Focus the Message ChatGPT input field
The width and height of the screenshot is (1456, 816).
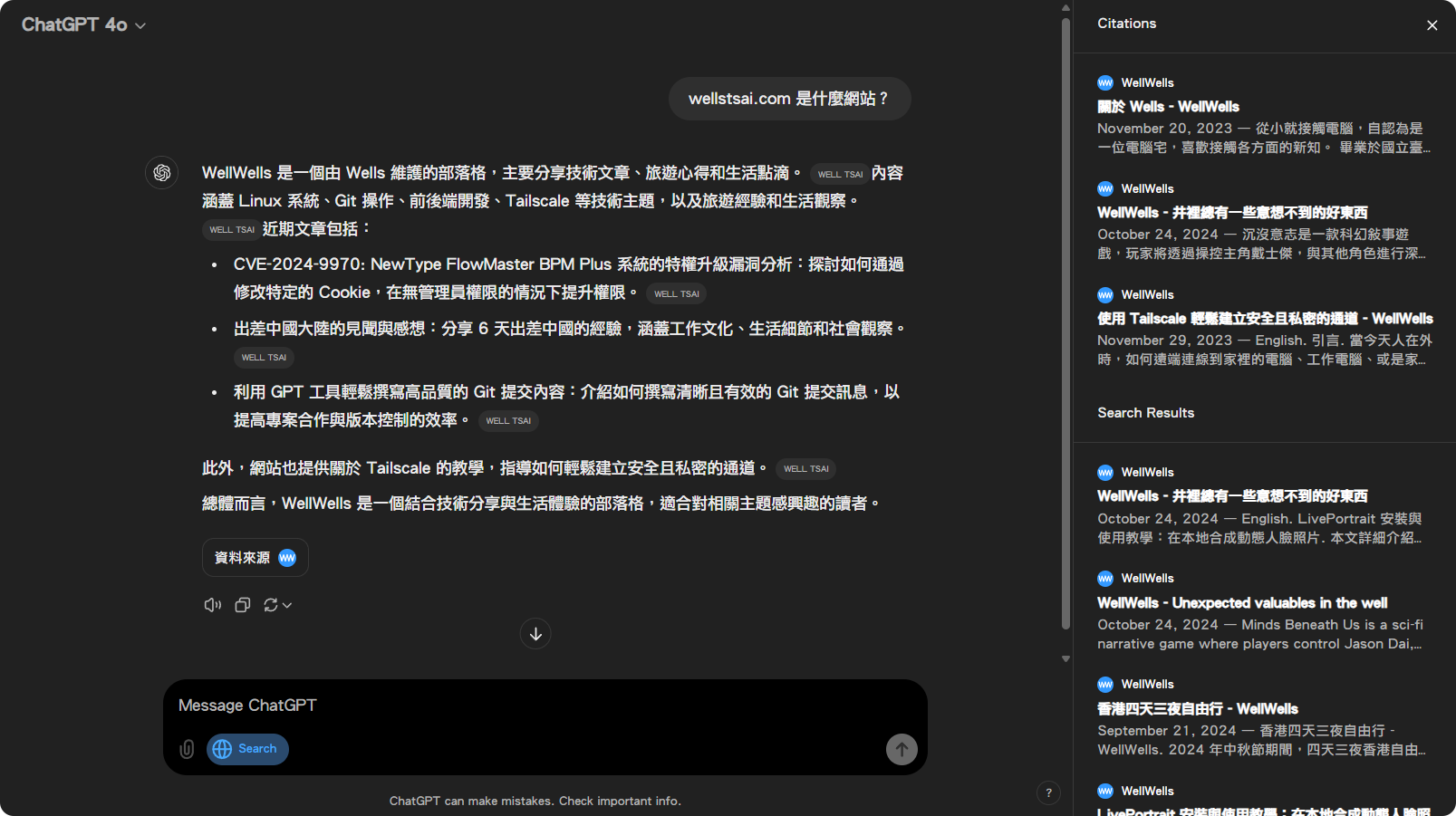[x=544, y=706]
